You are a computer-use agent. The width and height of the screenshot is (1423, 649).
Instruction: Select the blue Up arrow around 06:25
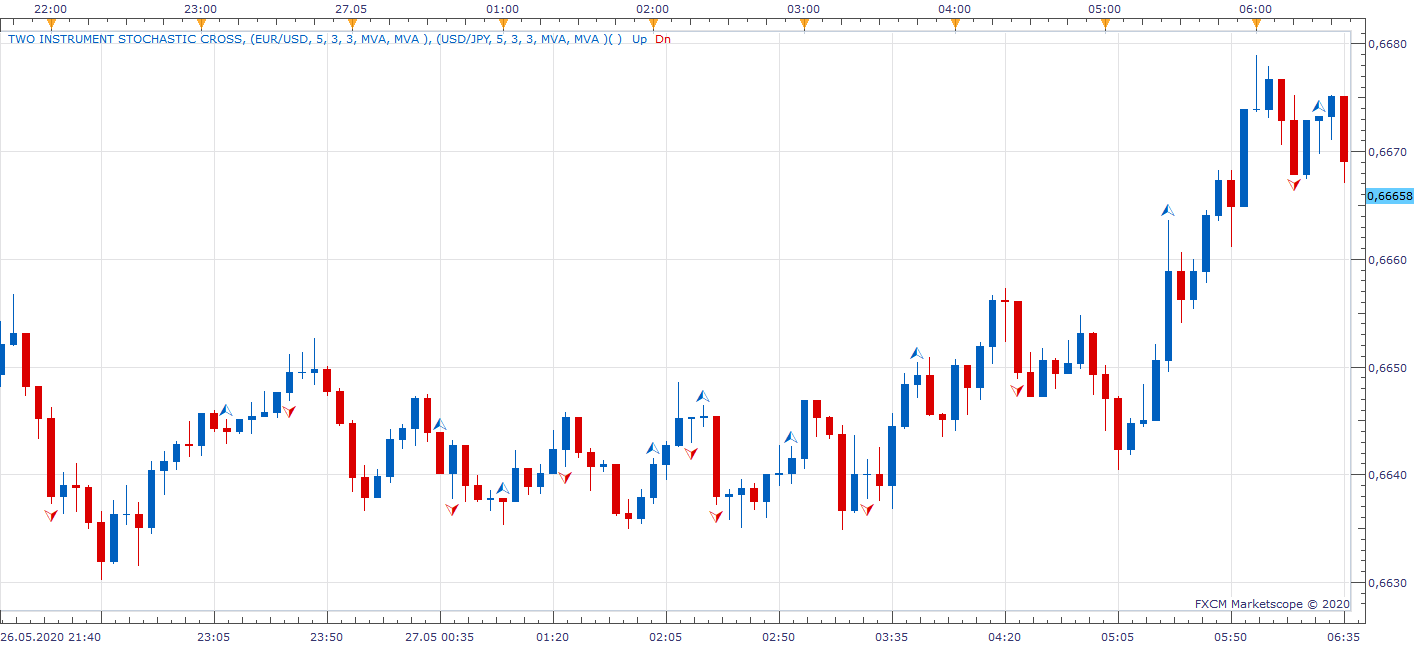pyautogui.click(x=1319, y=105)
